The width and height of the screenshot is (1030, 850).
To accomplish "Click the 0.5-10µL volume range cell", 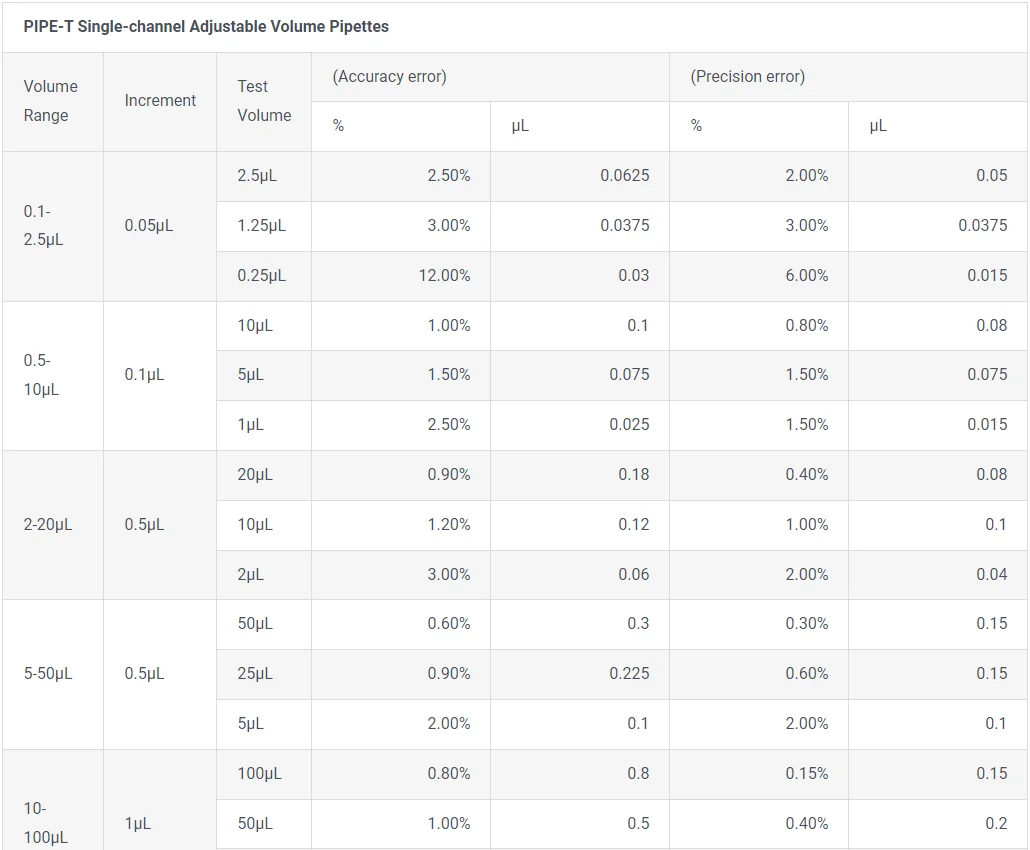I will coord(41,375).
